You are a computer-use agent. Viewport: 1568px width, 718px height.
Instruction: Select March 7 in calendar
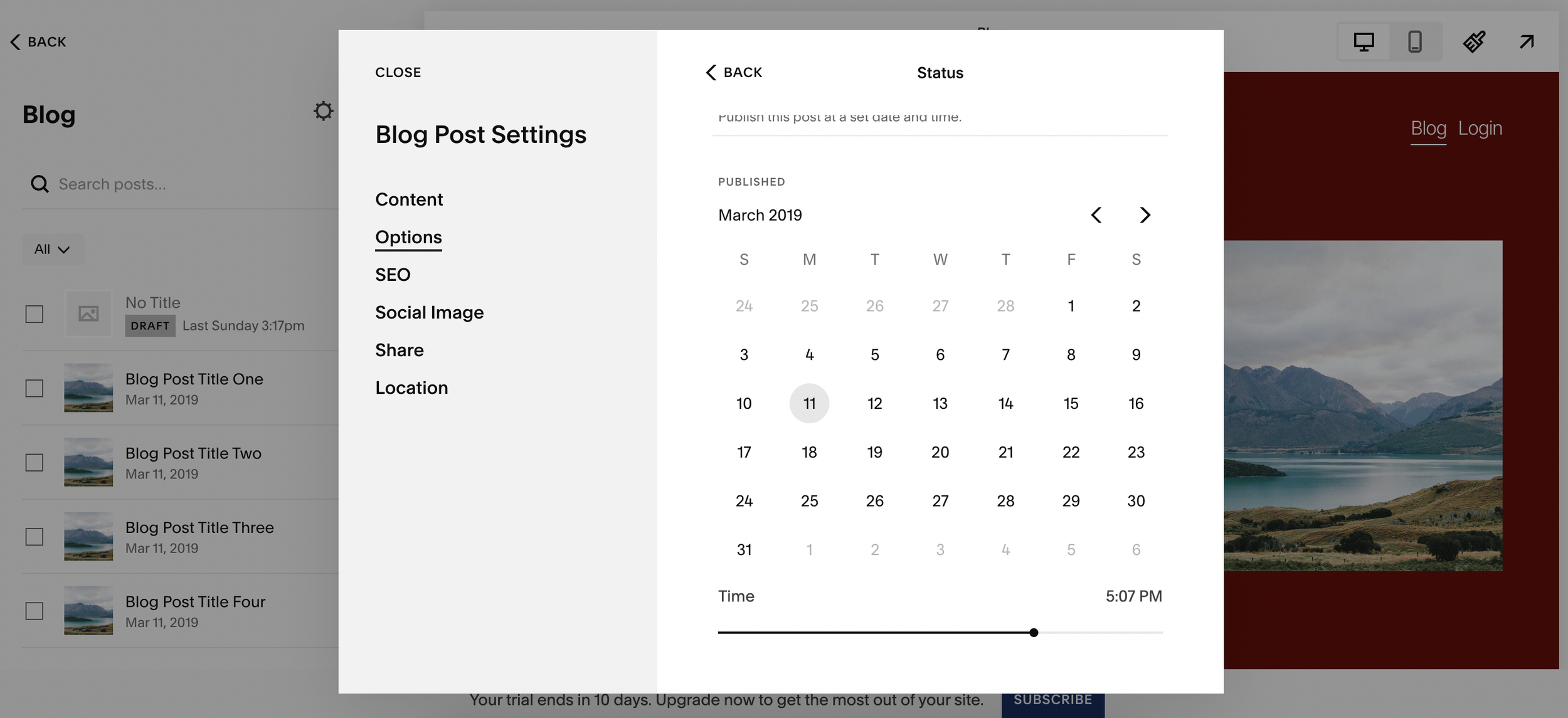(x=1005, y=355)
